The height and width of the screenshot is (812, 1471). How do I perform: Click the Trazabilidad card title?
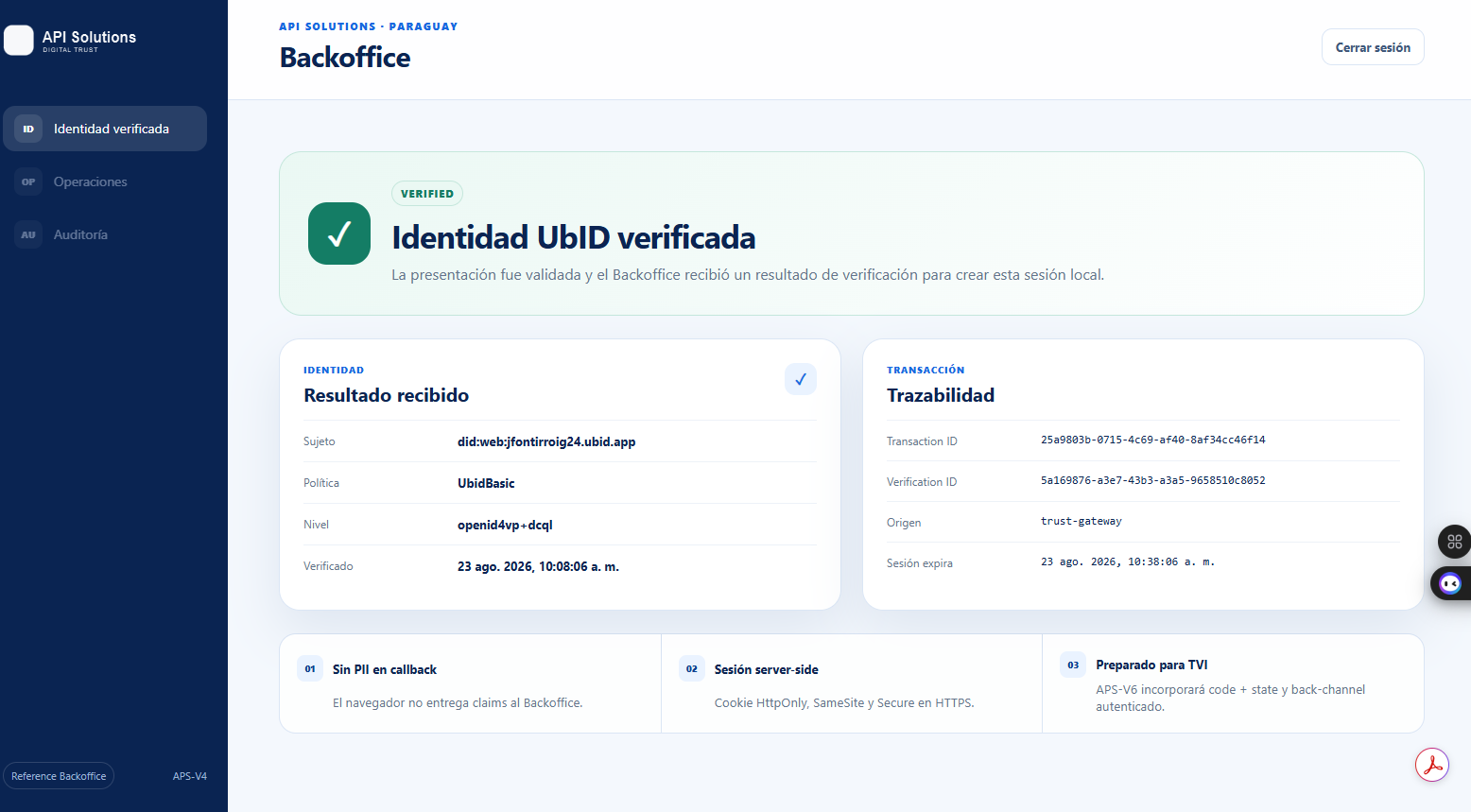tap(941, 395)
